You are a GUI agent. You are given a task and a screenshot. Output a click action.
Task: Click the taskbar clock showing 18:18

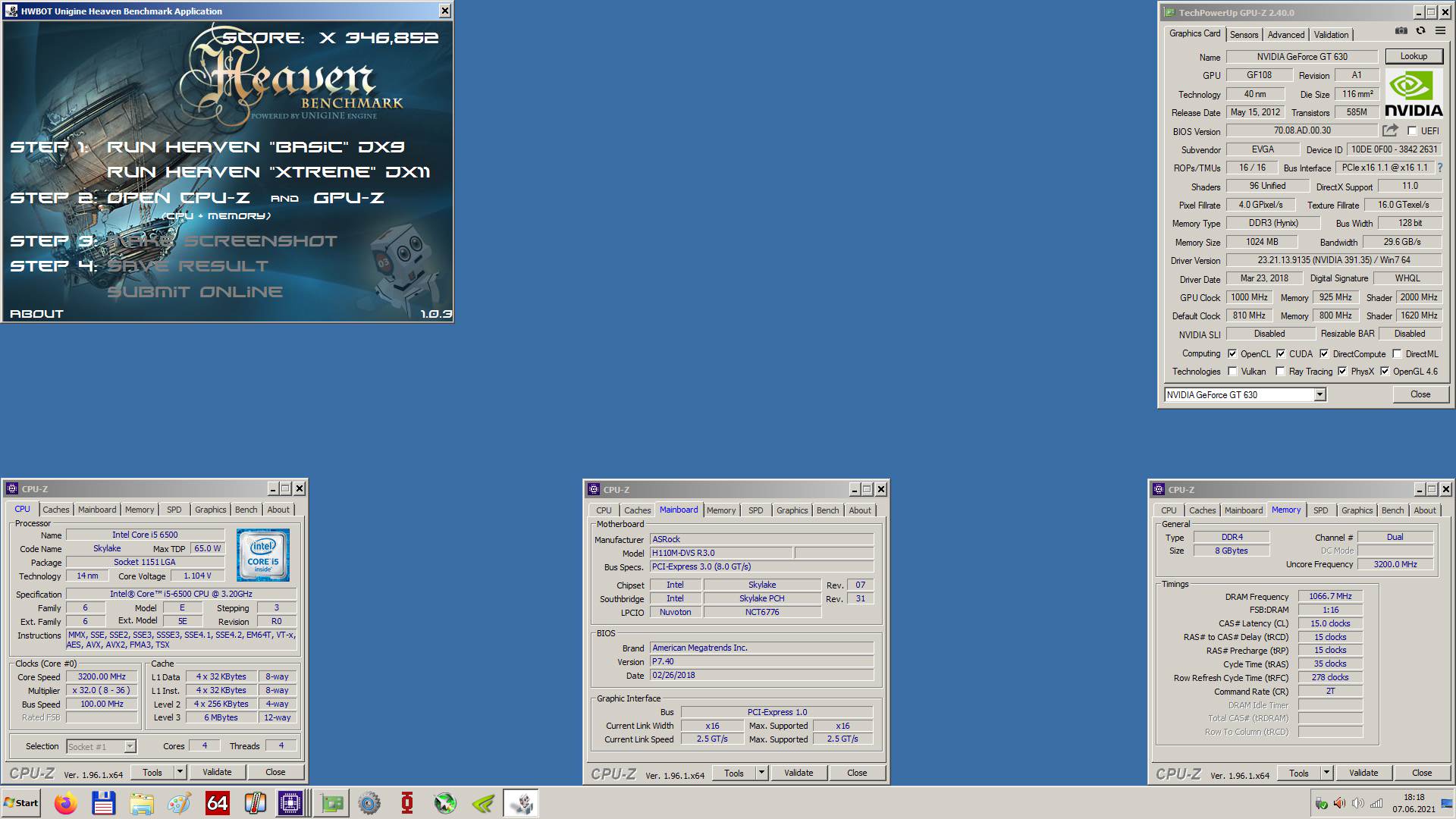(x=1414, y=803)
